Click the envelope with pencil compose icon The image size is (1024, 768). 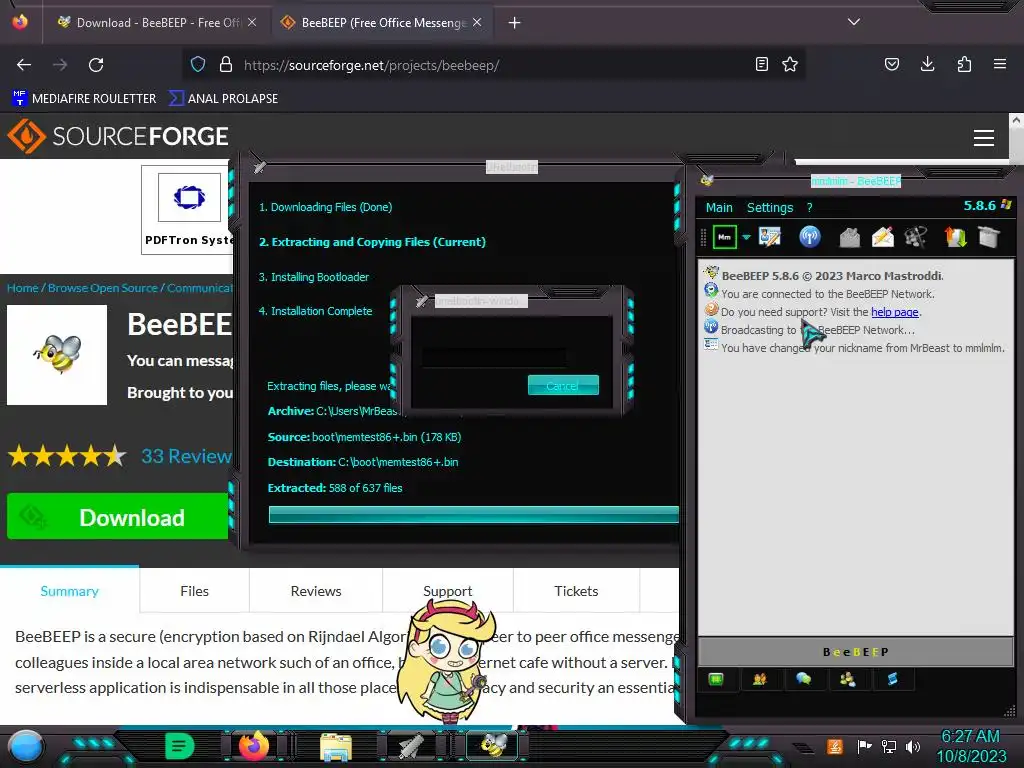coord(882,236)
